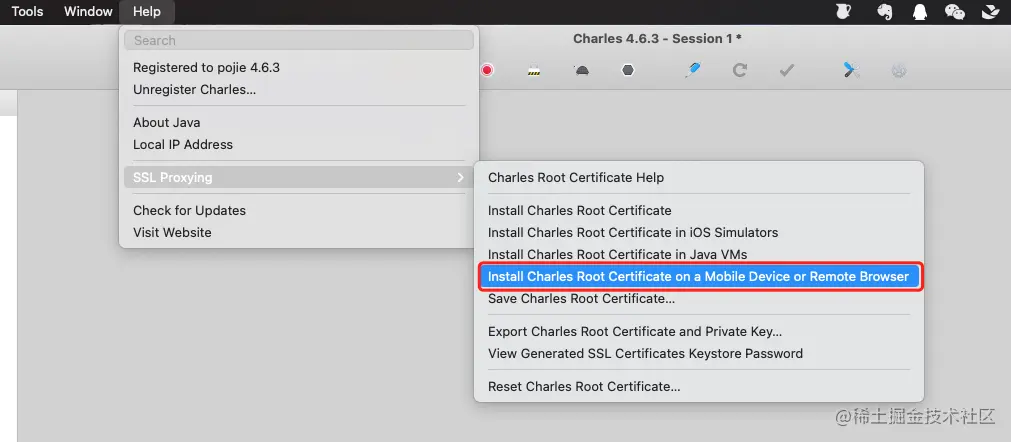Click the broom clear session icon
Viewport: 1011px width, 442px height.
coord(533,70)
